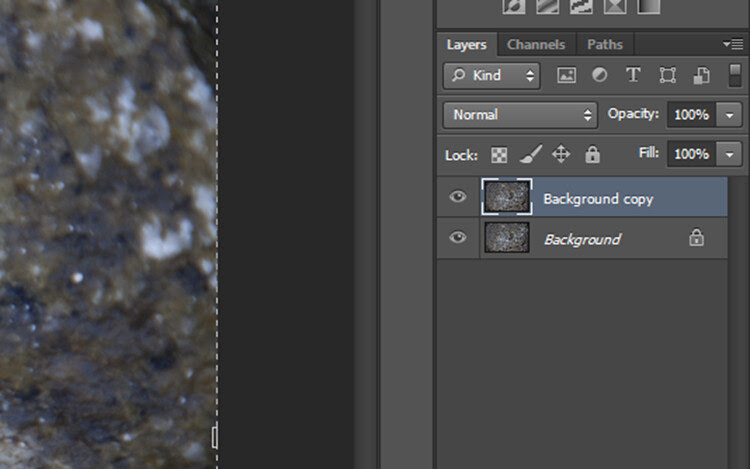
Task: Click padlock on the Background layer
Action: pos(696,237)
